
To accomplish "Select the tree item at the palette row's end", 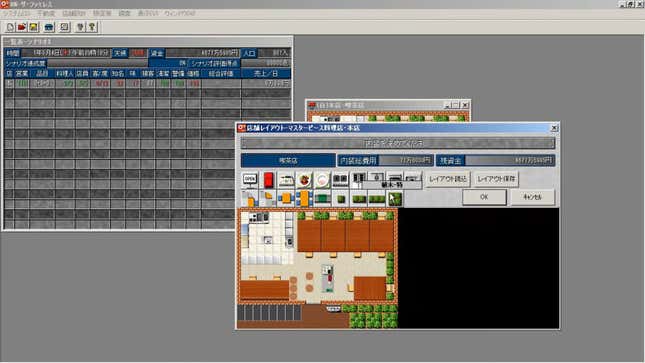I will point(395,198).
